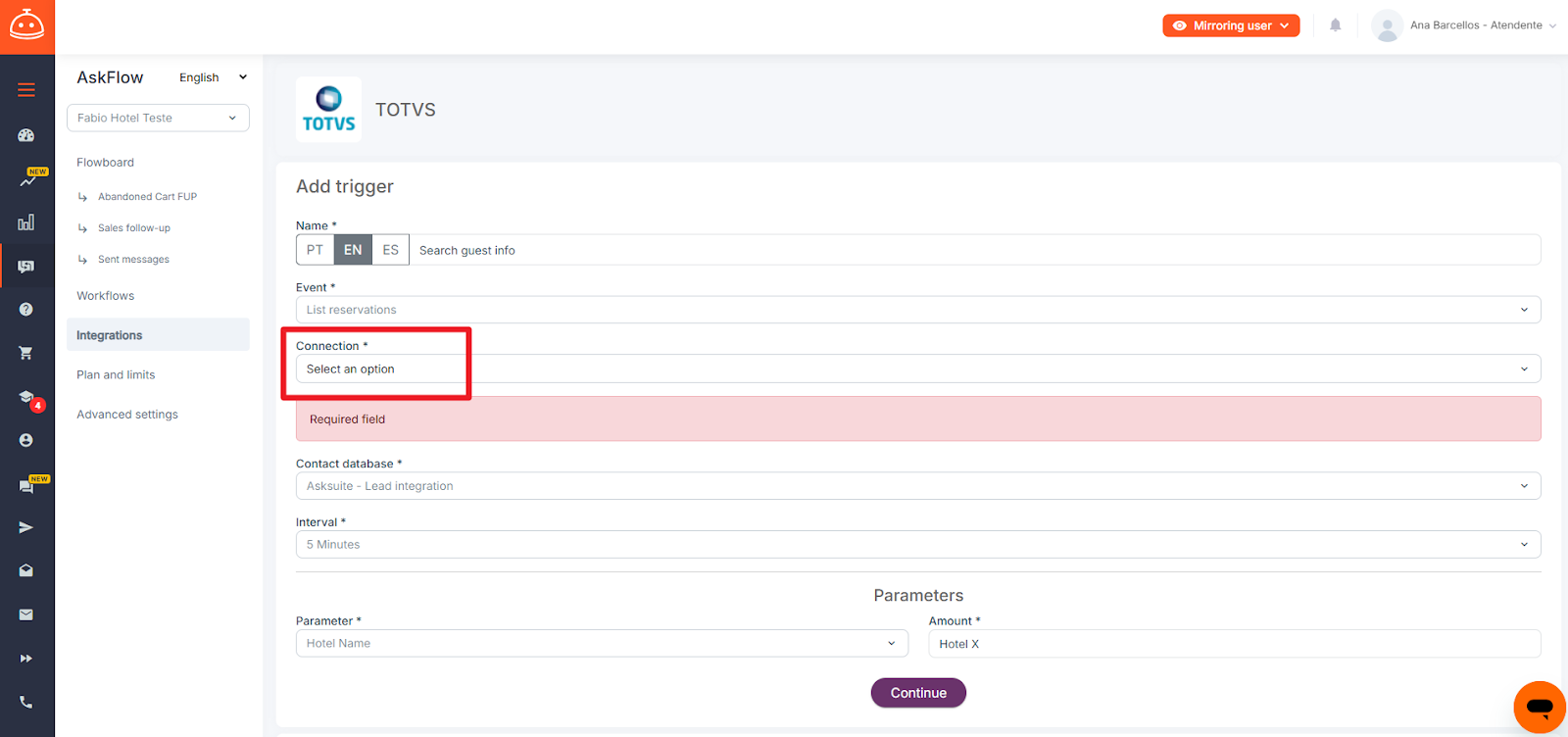The image size is (1568, 737).
Task: Open the Connection Select an option dropdown
Action: point(918,368)
